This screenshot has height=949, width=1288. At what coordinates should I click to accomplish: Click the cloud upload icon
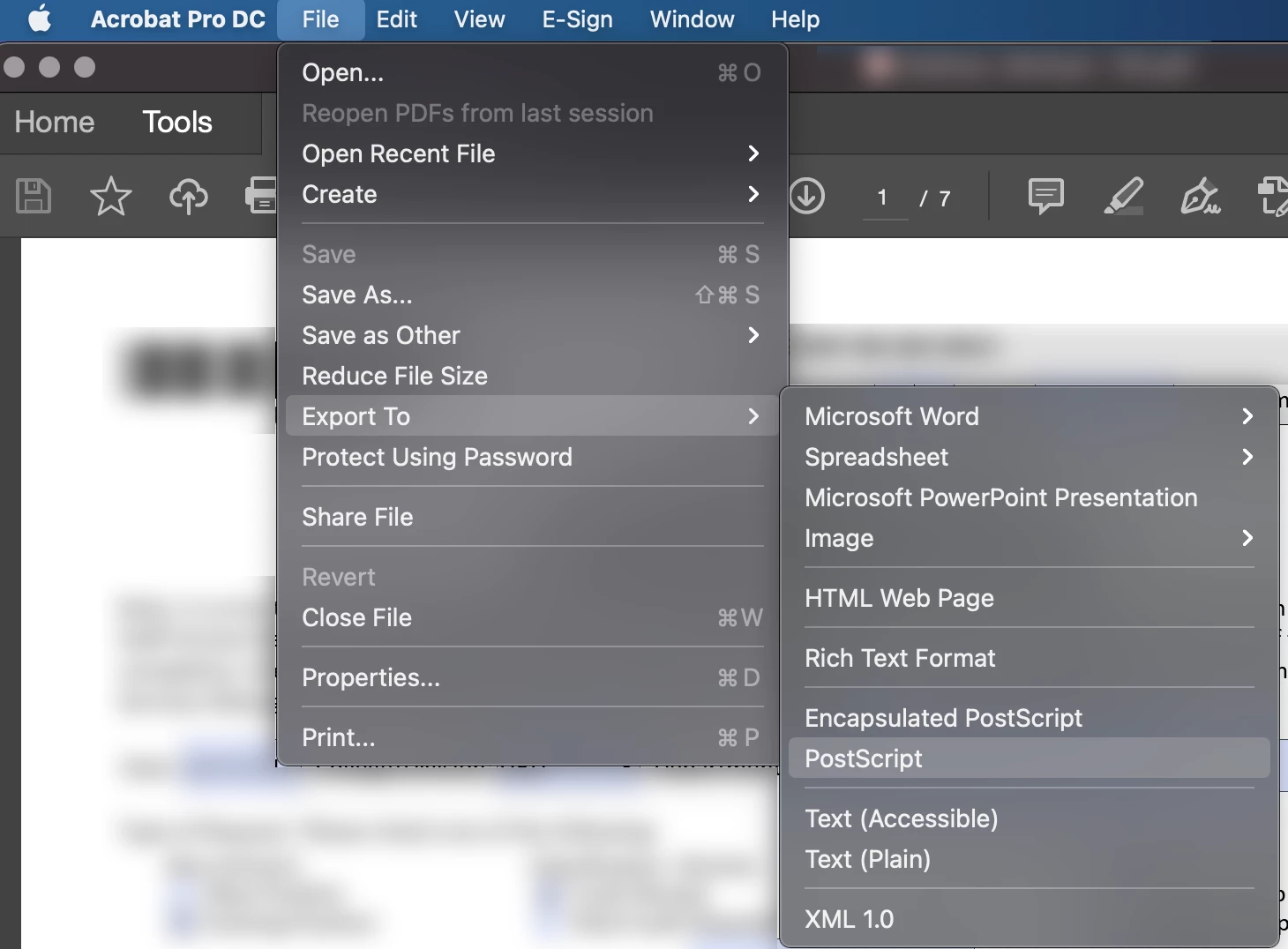(189, 196)
